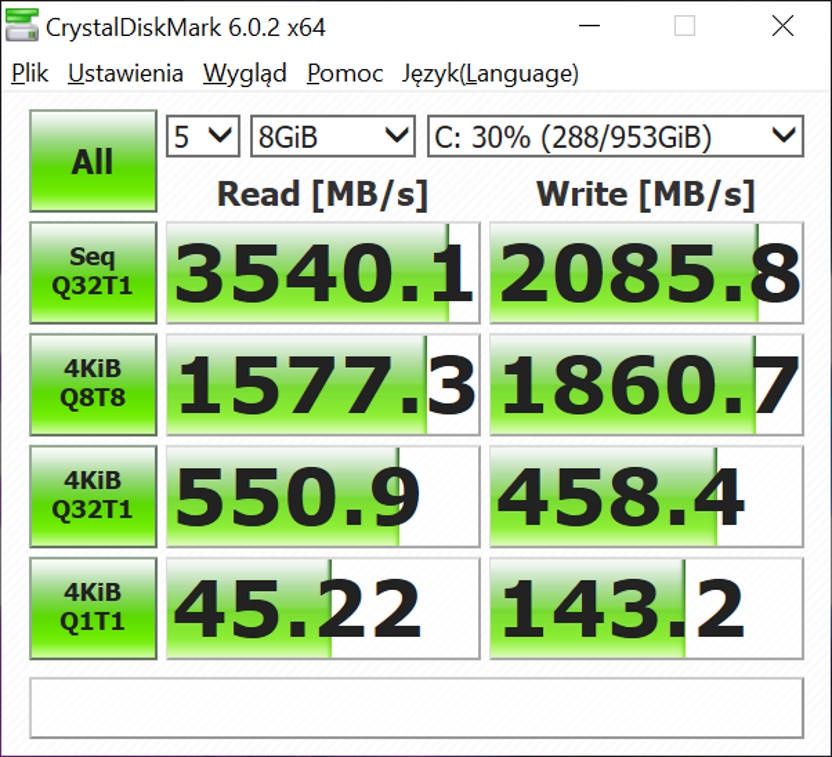
Task: Start the Seq Q32T1 test
Action: (x=93, y=273)
